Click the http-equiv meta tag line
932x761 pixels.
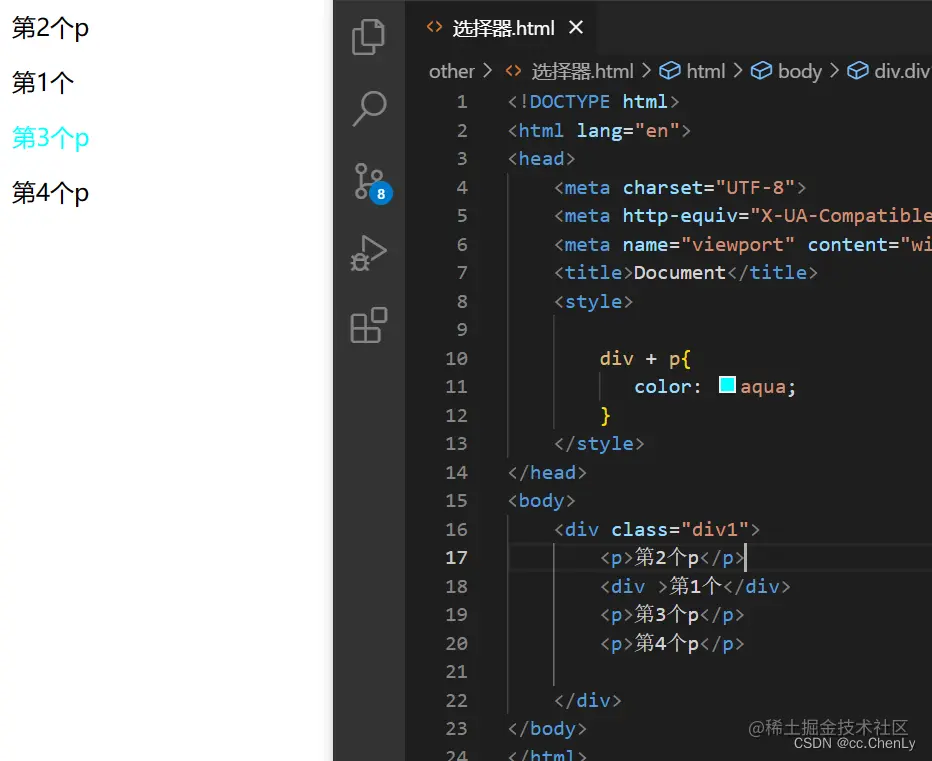pyautogui.click(x=742, y=216)
